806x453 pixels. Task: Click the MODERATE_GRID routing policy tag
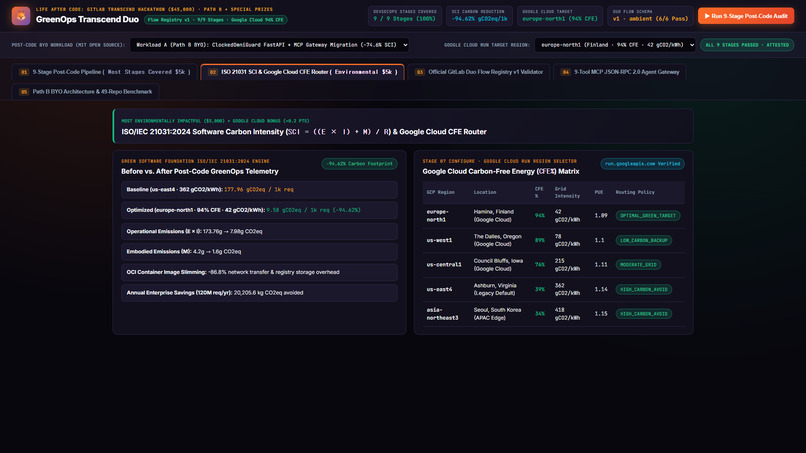coord(638,264)
